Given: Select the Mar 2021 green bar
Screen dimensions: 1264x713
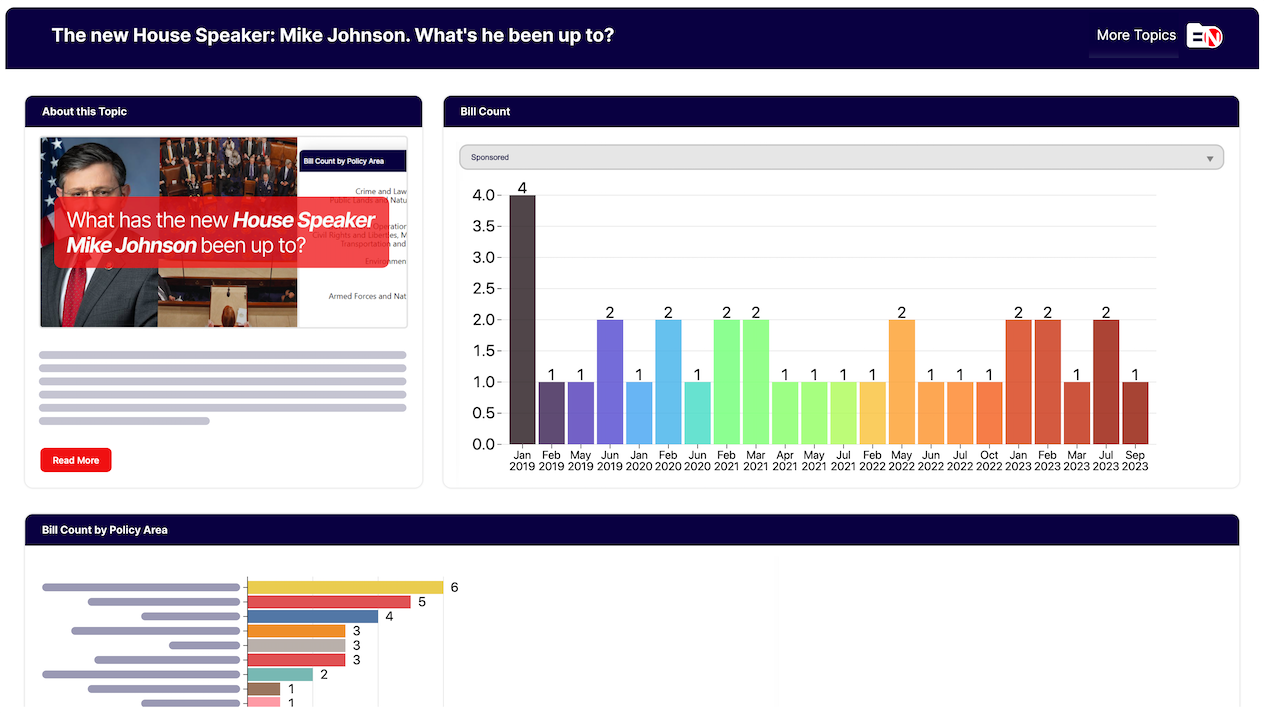Looking at the screenshot, I should tap(756, 382).
